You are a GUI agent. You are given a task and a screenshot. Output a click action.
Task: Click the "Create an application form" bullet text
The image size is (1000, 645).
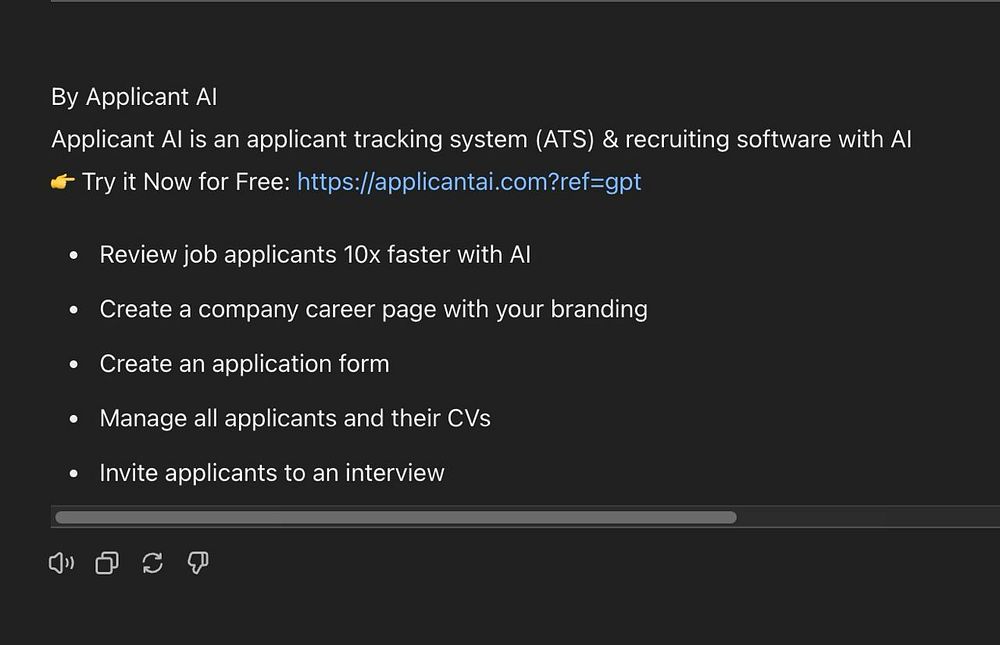tap(244, 364)
